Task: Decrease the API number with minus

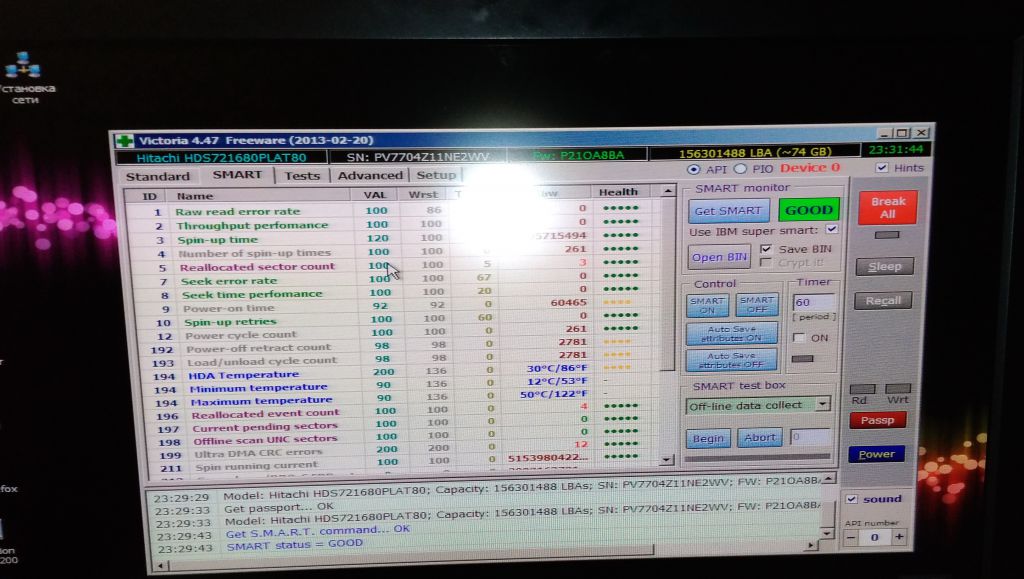Action: 850,537
